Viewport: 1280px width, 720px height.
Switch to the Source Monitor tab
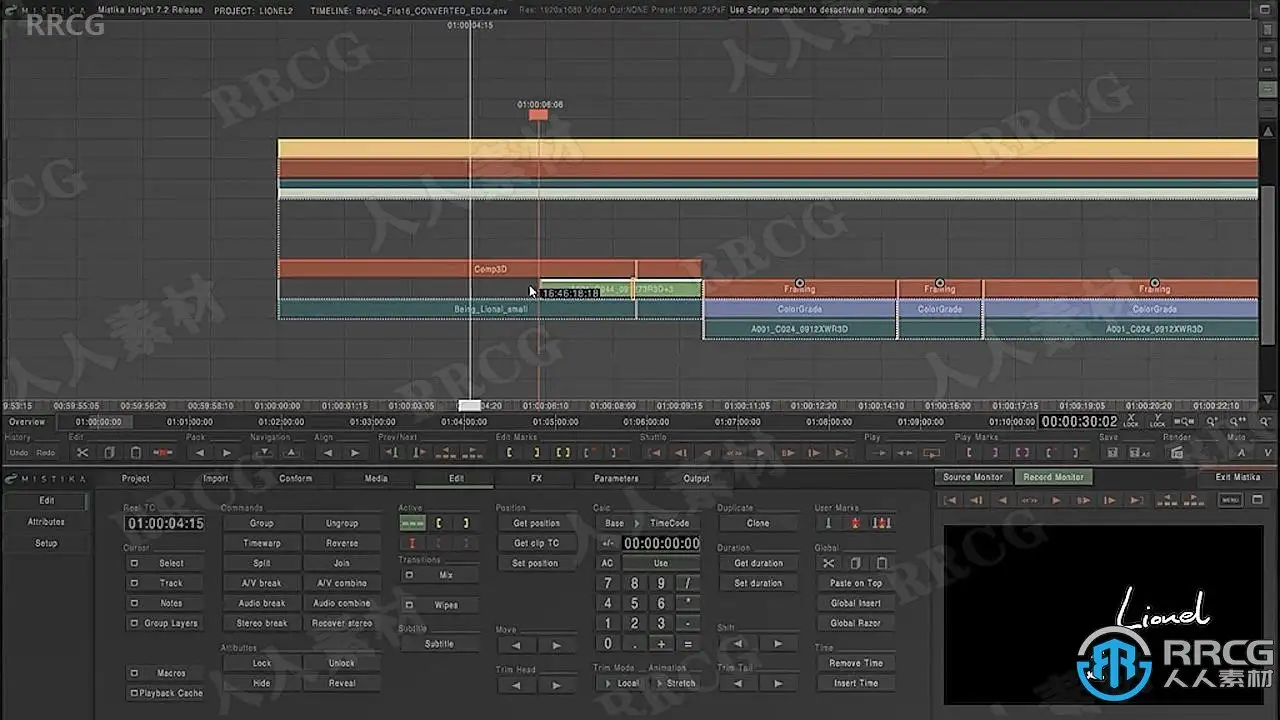pyautogui.click(x=973, y=477)
